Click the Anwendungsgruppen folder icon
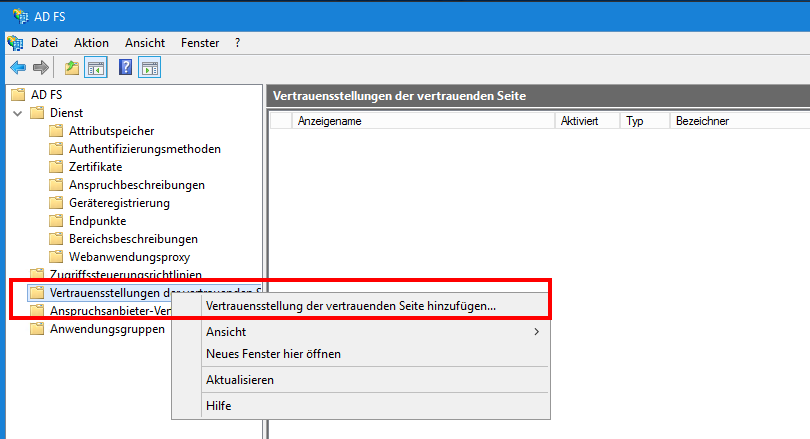 coord(37,329)
